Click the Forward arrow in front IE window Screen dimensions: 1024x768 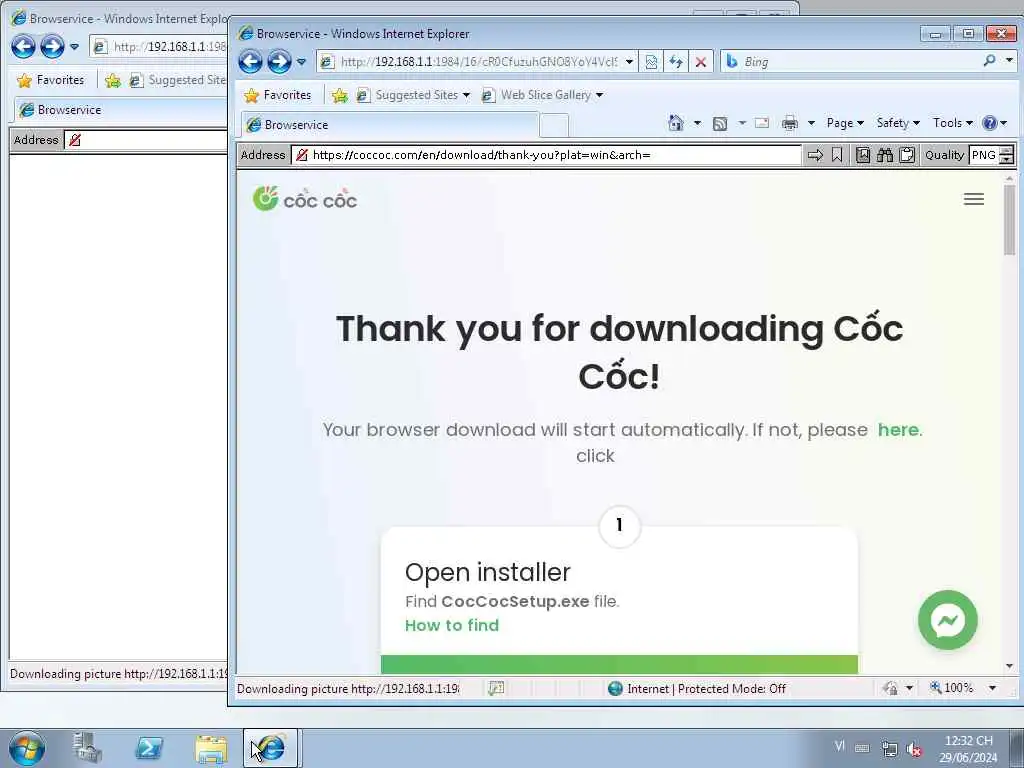click(279, 62)
